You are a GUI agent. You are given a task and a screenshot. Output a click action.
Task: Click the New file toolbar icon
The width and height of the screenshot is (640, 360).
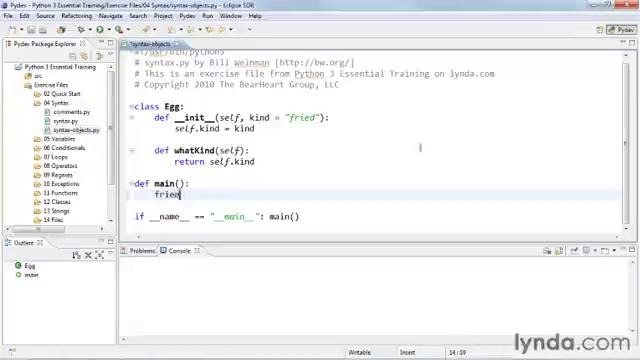(13, 30)
